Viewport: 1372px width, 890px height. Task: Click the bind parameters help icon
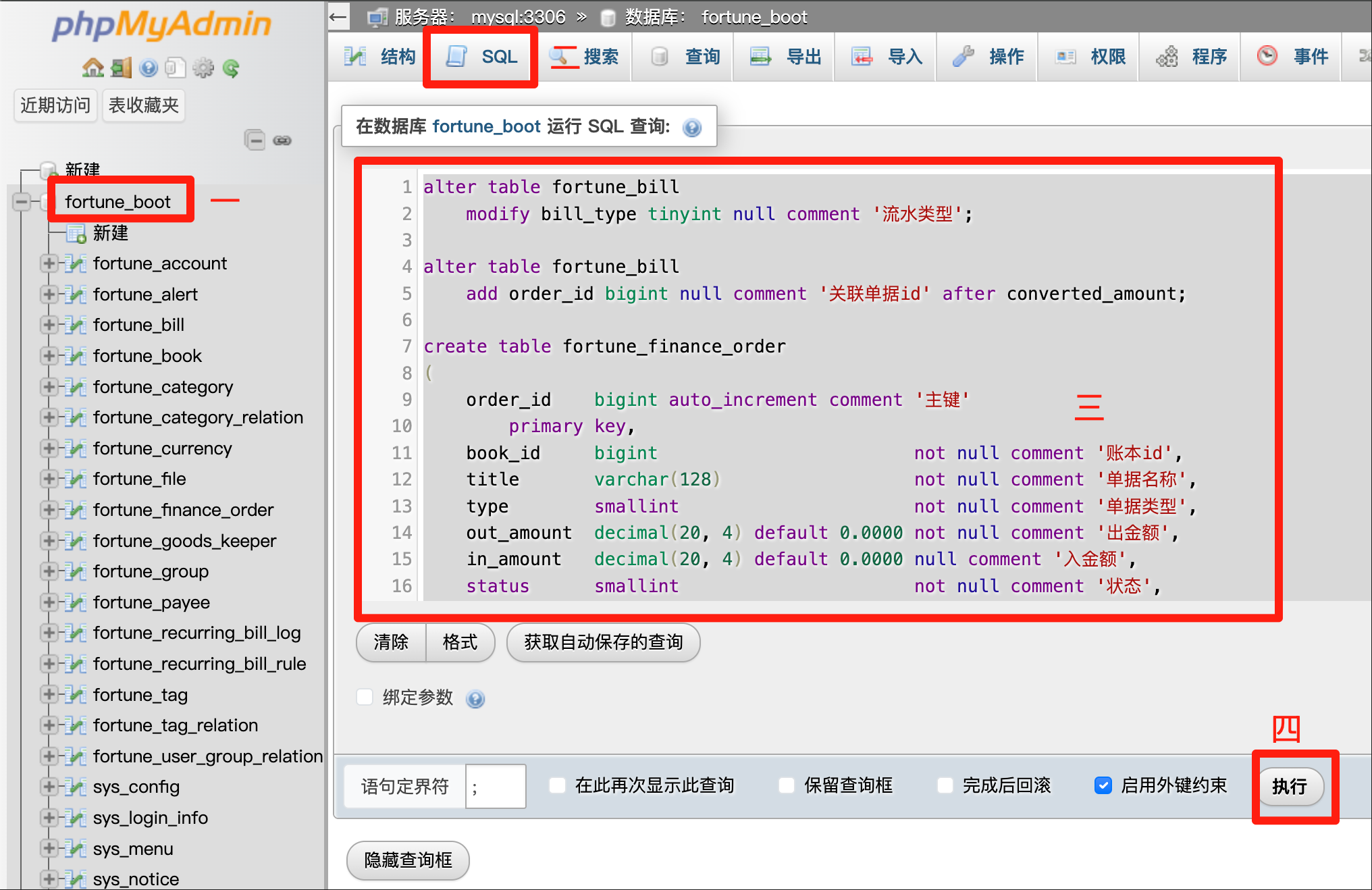click(x=475, y=699)
